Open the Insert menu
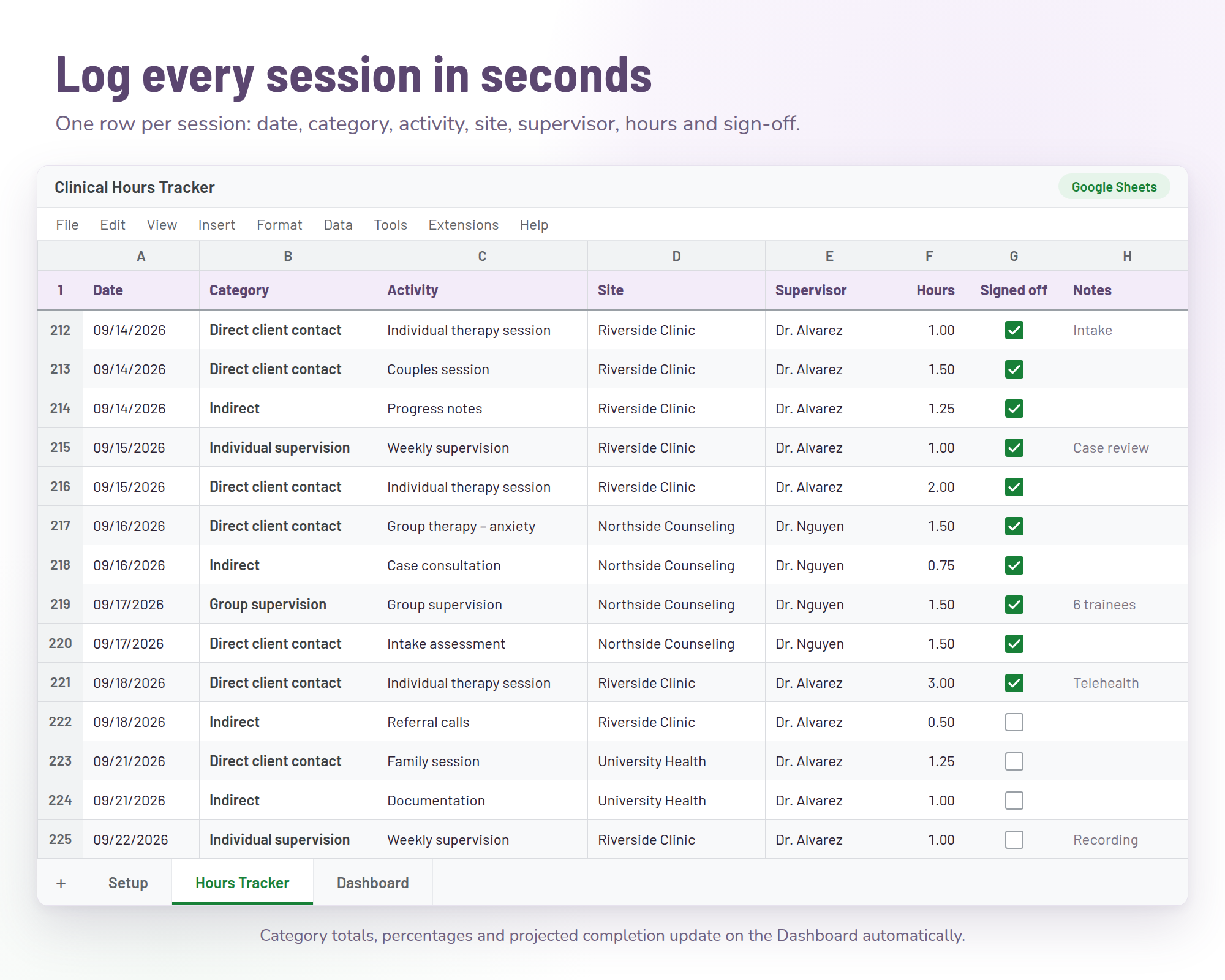1225x980 pixels. click(x=217, y=225)
